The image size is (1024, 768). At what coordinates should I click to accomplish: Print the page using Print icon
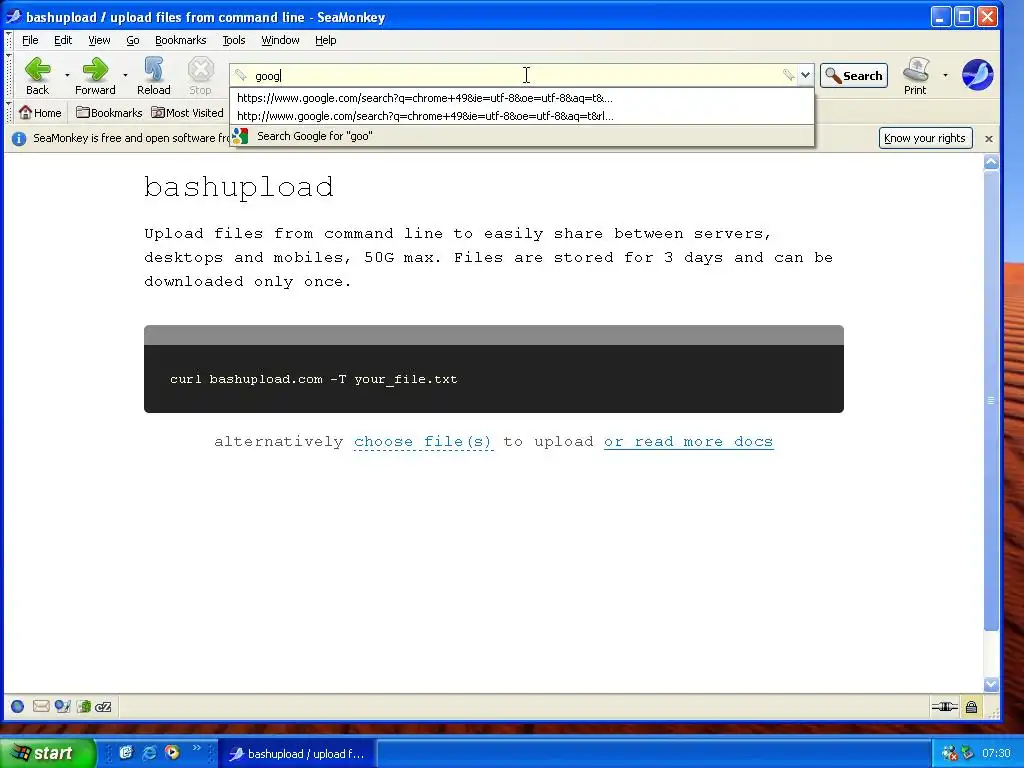click(x=916, y=76)
